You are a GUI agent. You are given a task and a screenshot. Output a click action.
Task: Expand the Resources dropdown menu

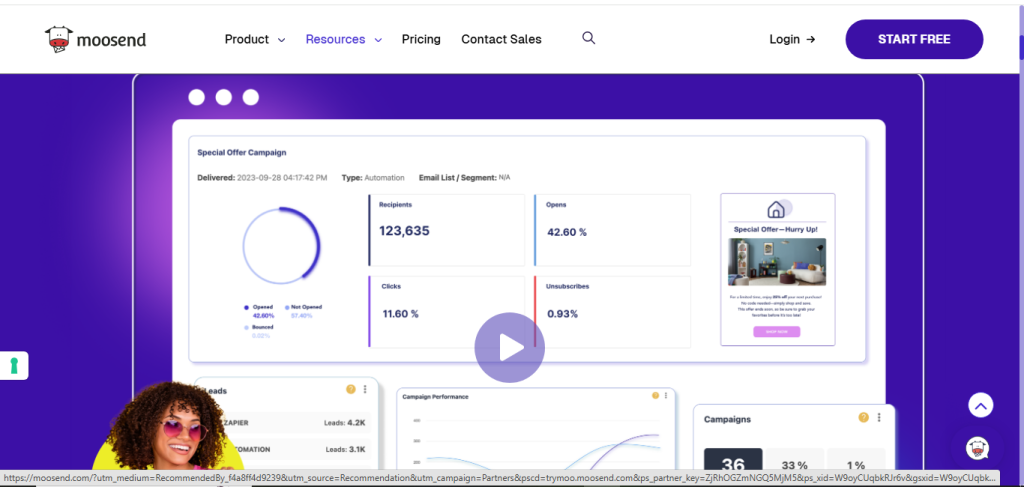(x=343, y=39)
